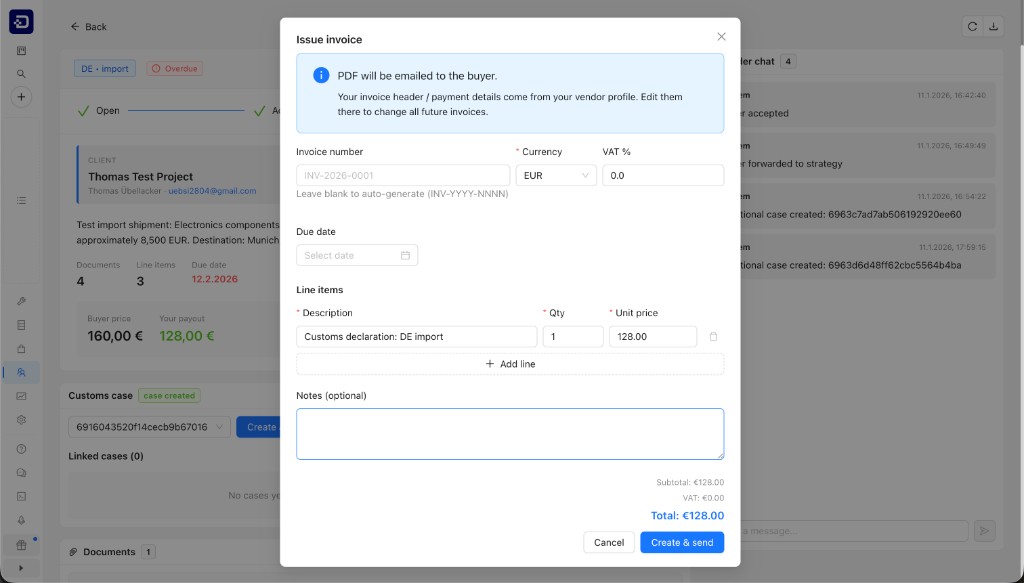Expand sidebar with the triangle arrow

tap(21, 568)
